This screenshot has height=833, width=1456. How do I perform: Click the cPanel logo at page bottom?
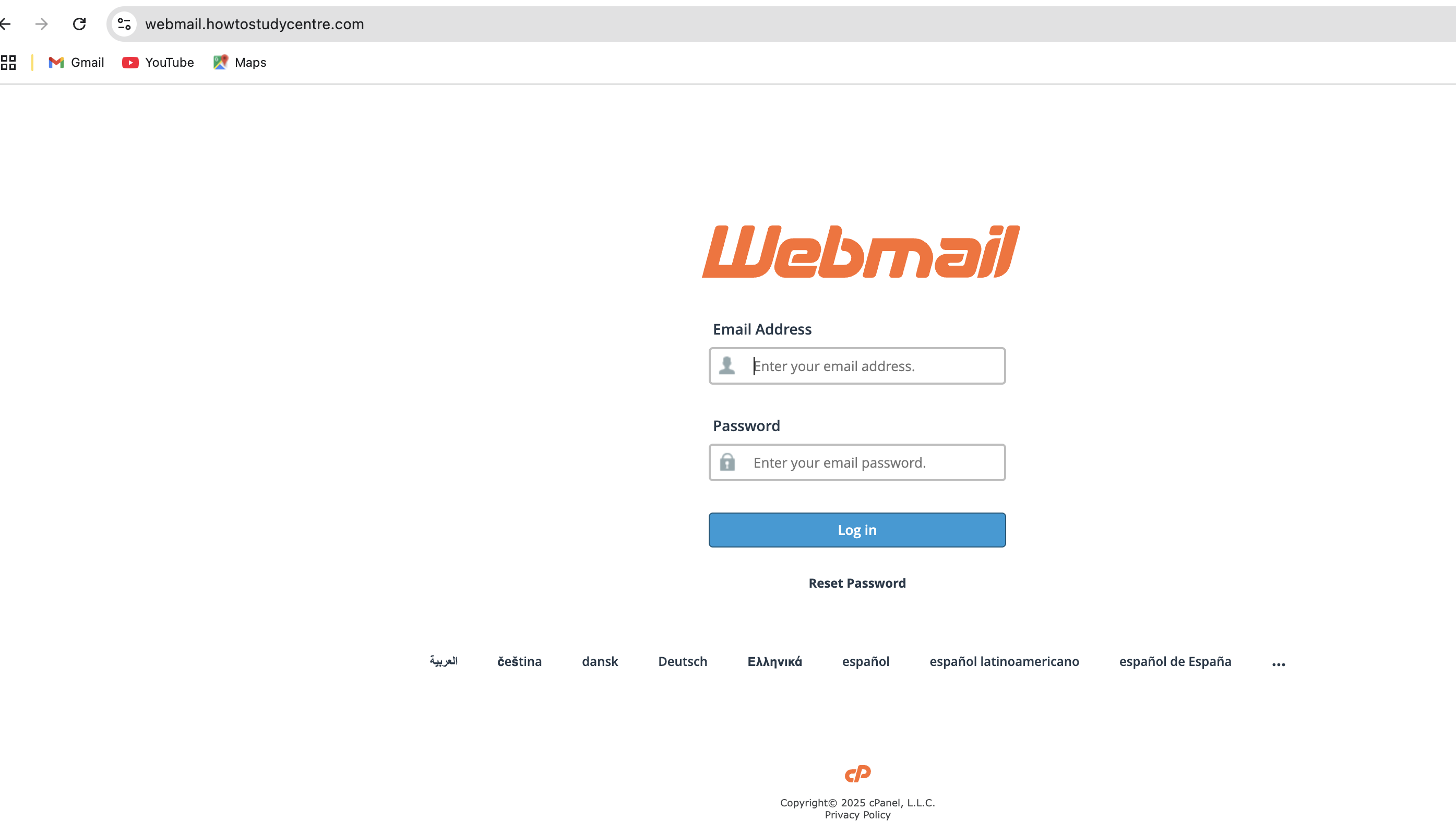click(857, 774)
